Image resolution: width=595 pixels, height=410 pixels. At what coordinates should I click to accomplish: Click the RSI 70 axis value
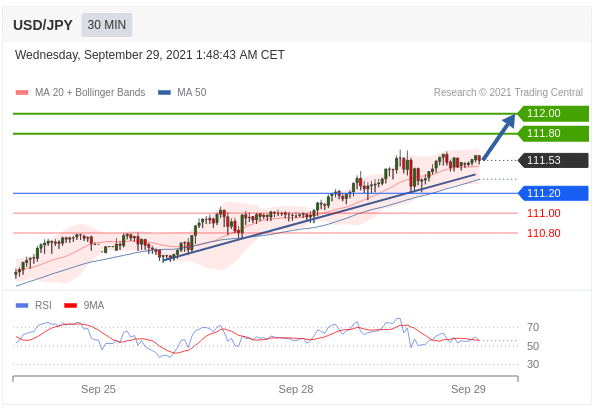(x=533, y=327)
